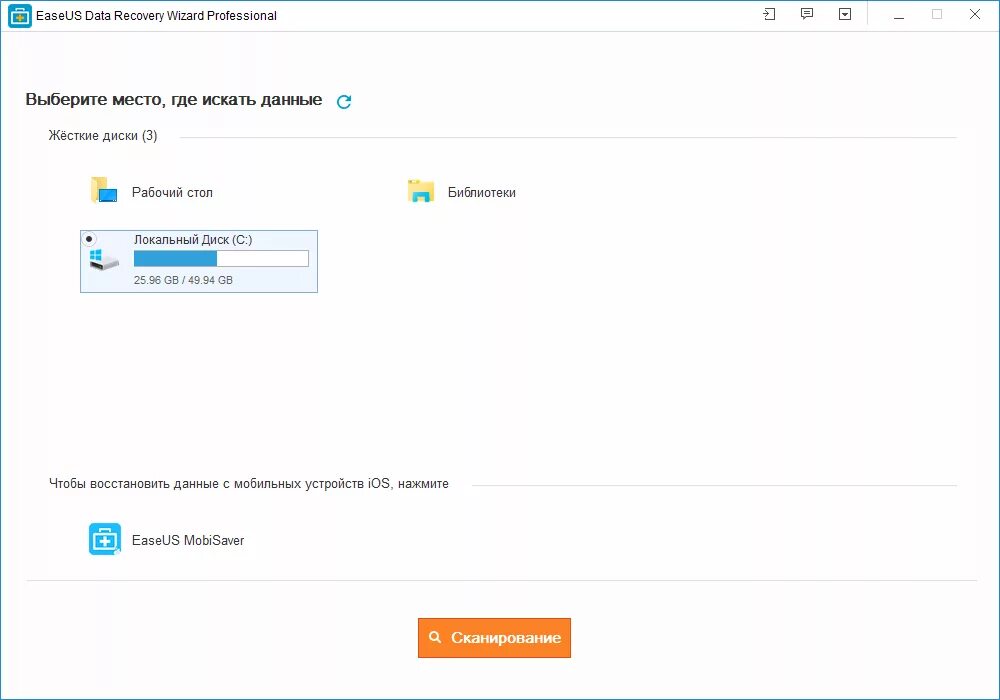Close the EaseUS window
The image size is (1000, 700).
coord(974,15)
